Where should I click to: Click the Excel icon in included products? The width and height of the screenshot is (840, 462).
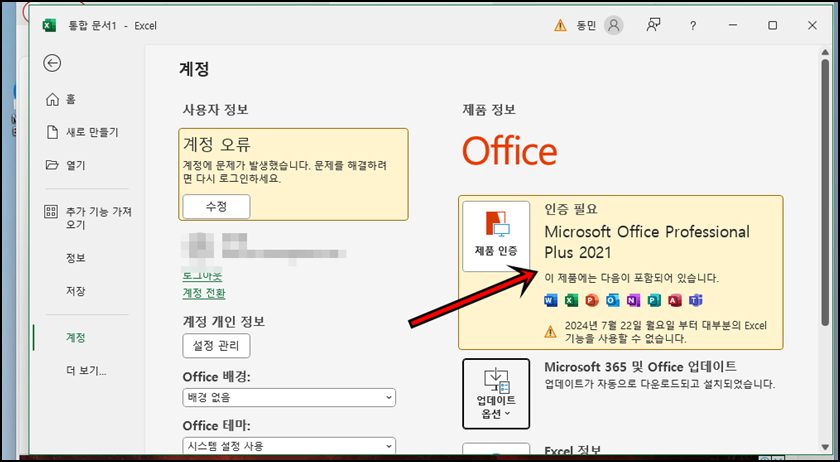571,300
